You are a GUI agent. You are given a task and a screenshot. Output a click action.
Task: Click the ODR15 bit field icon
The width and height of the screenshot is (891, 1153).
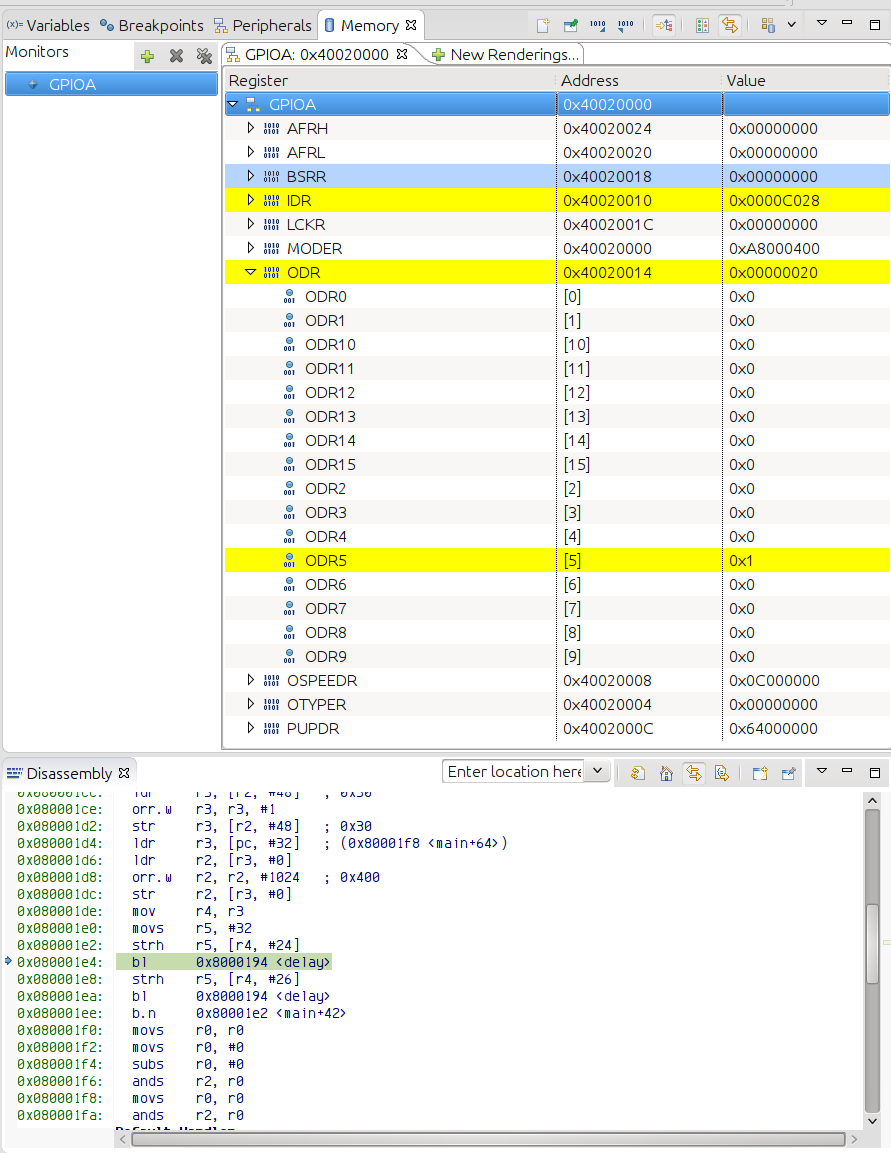pyautogui.click(x=290, y=465)
